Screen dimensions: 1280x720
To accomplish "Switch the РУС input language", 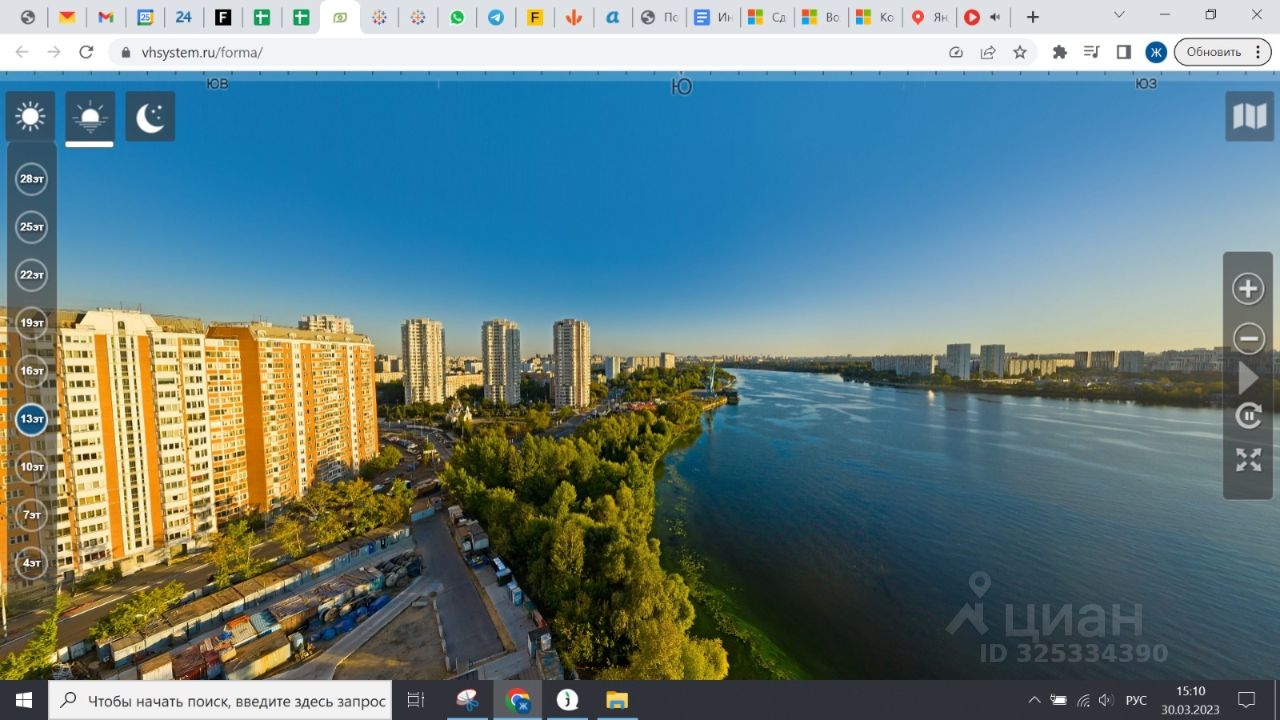I will [x=1136, y=700].
